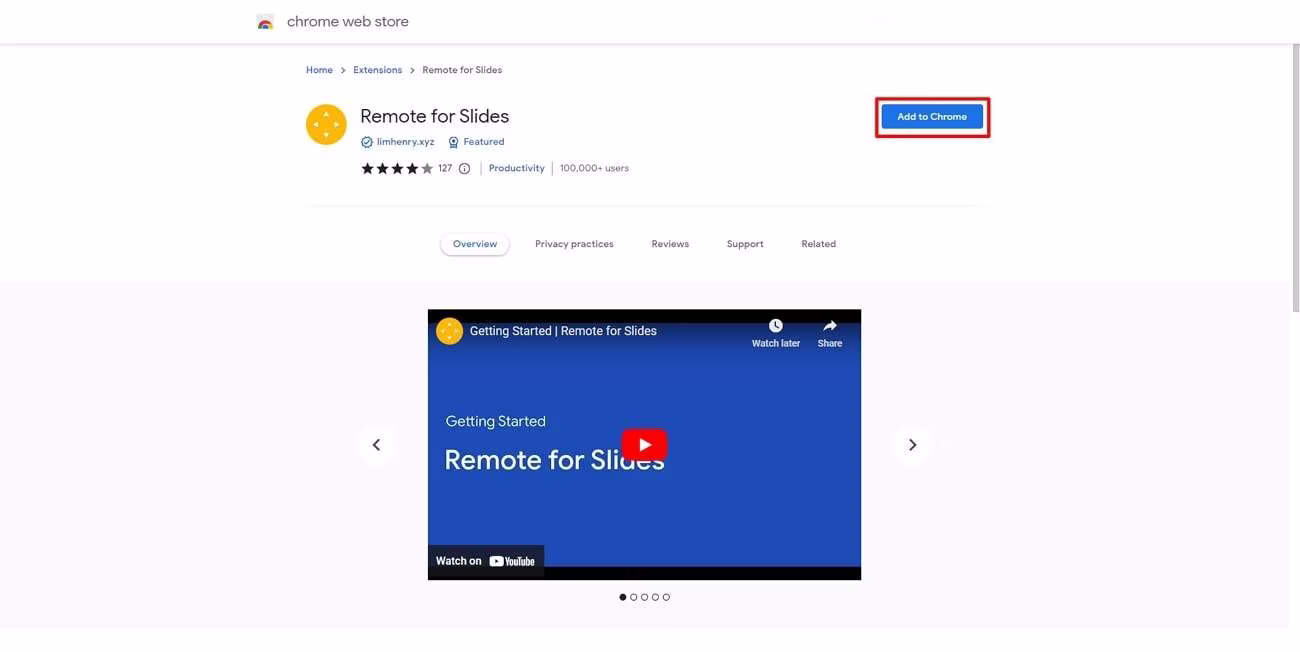1300x652 pixels.
Task: Select the fifth carousel dot
Action: 666,597
